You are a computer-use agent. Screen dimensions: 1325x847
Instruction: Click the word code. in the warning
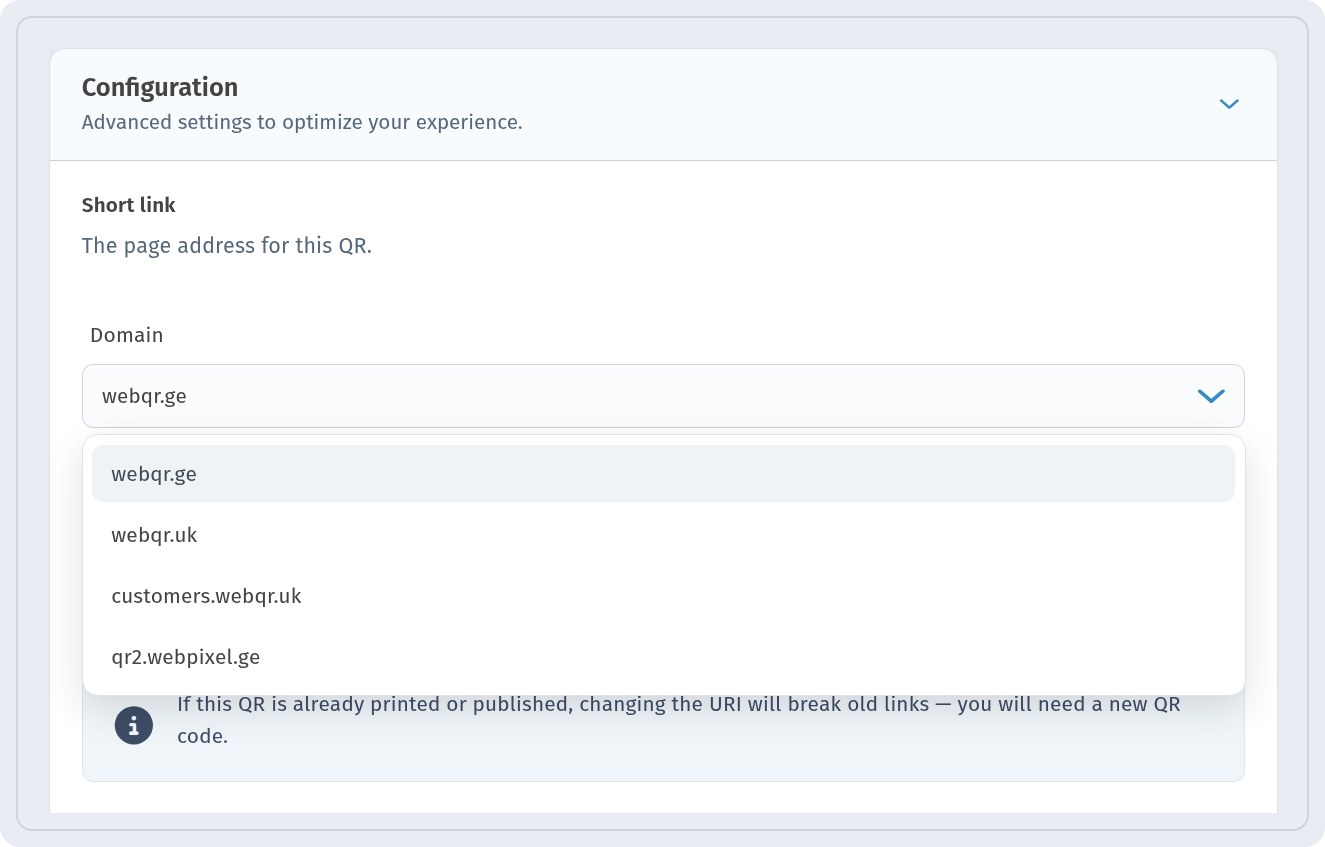tap(203, 738)
